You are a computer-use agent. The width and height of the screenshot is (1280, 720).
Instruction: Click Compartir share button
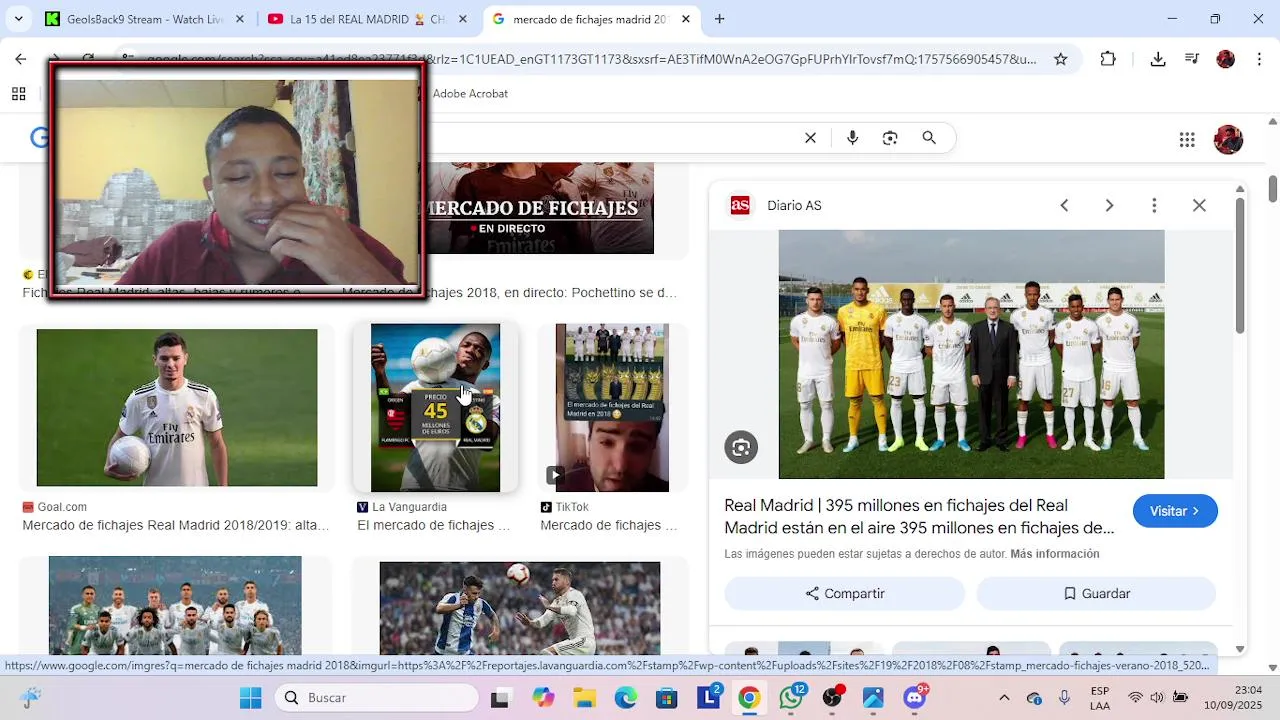click(845, 593)
